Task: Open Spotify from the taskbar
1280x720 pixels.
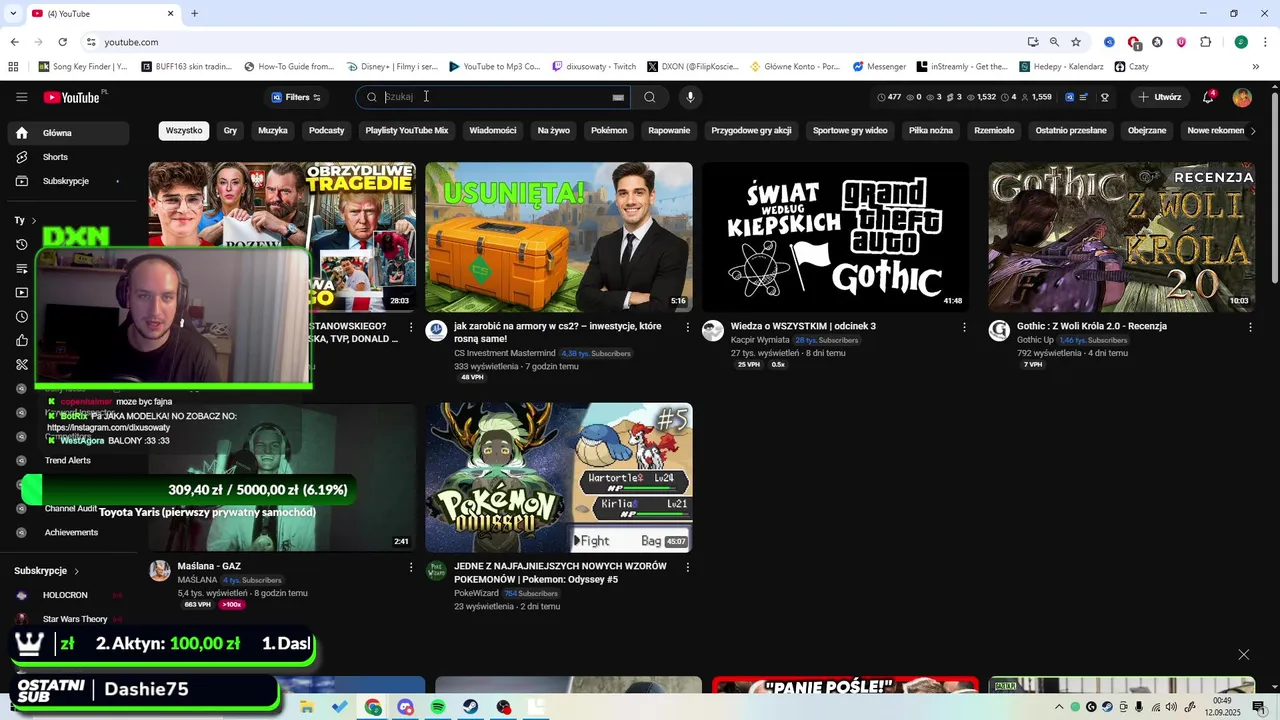Action: [x=438, y=707]
